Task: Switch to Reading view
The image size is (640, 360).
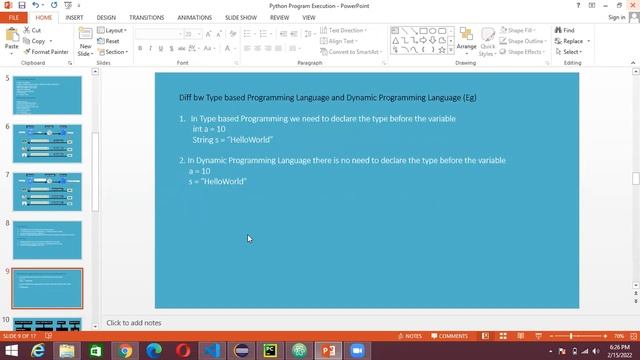Action: tap(520, 336)
